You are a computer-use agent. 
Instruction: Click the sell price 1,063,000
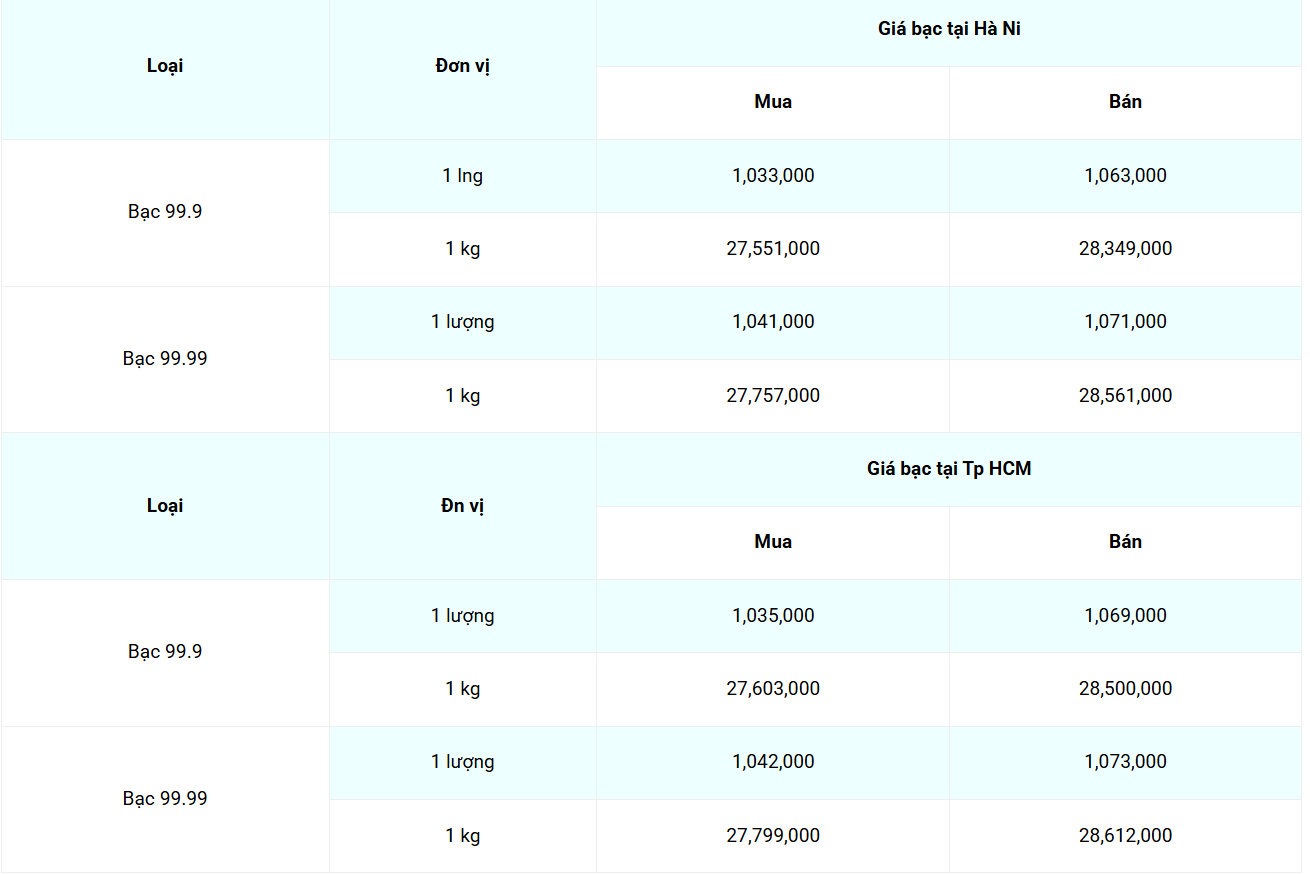(x=1125, y=176)
